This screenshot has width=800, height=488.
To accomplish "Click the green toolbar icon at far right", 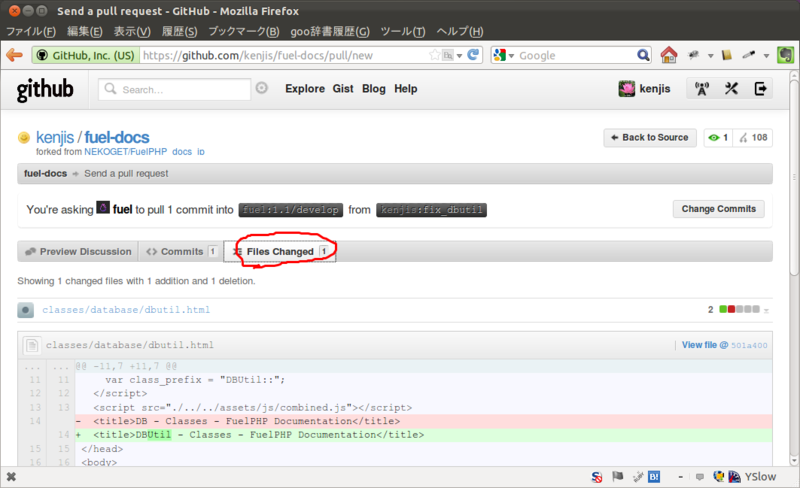I will [x=785, y=55].
